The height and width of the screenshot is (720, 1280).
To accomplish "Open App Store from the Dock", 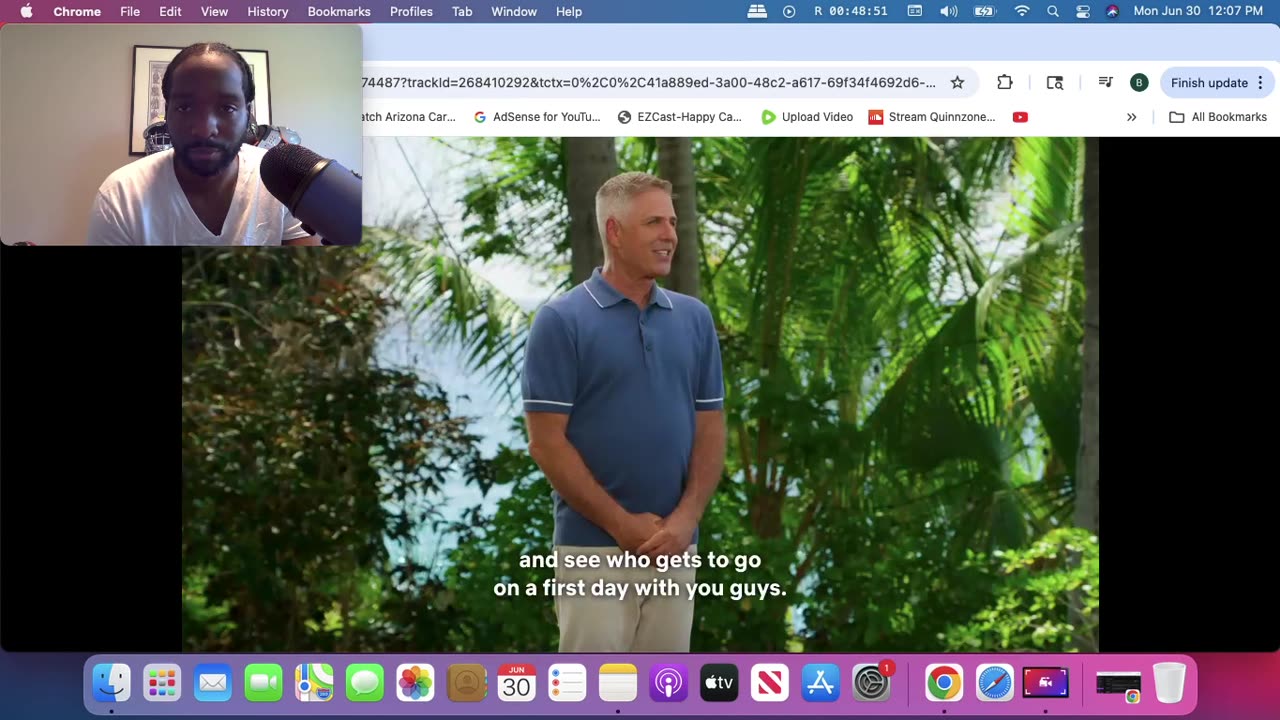I will pyautogui.click(x=821, y=683).
